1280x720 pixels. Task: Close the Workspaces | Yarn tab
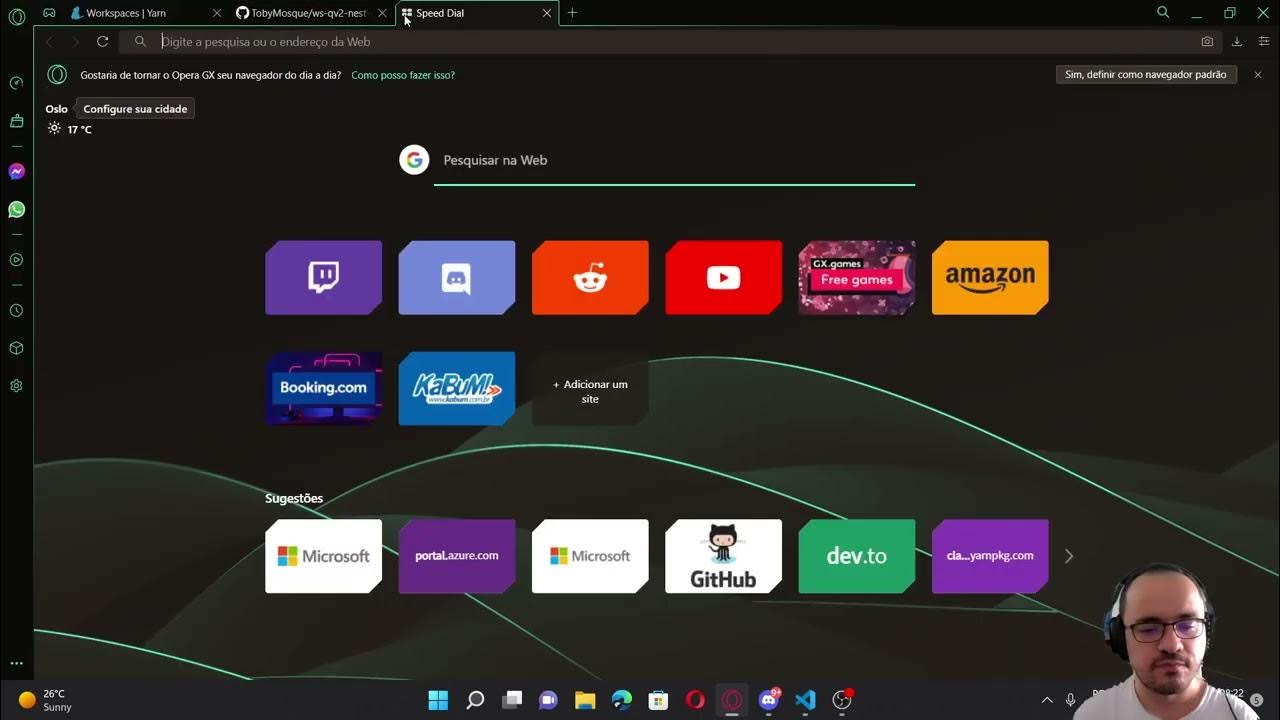[216, 13]
